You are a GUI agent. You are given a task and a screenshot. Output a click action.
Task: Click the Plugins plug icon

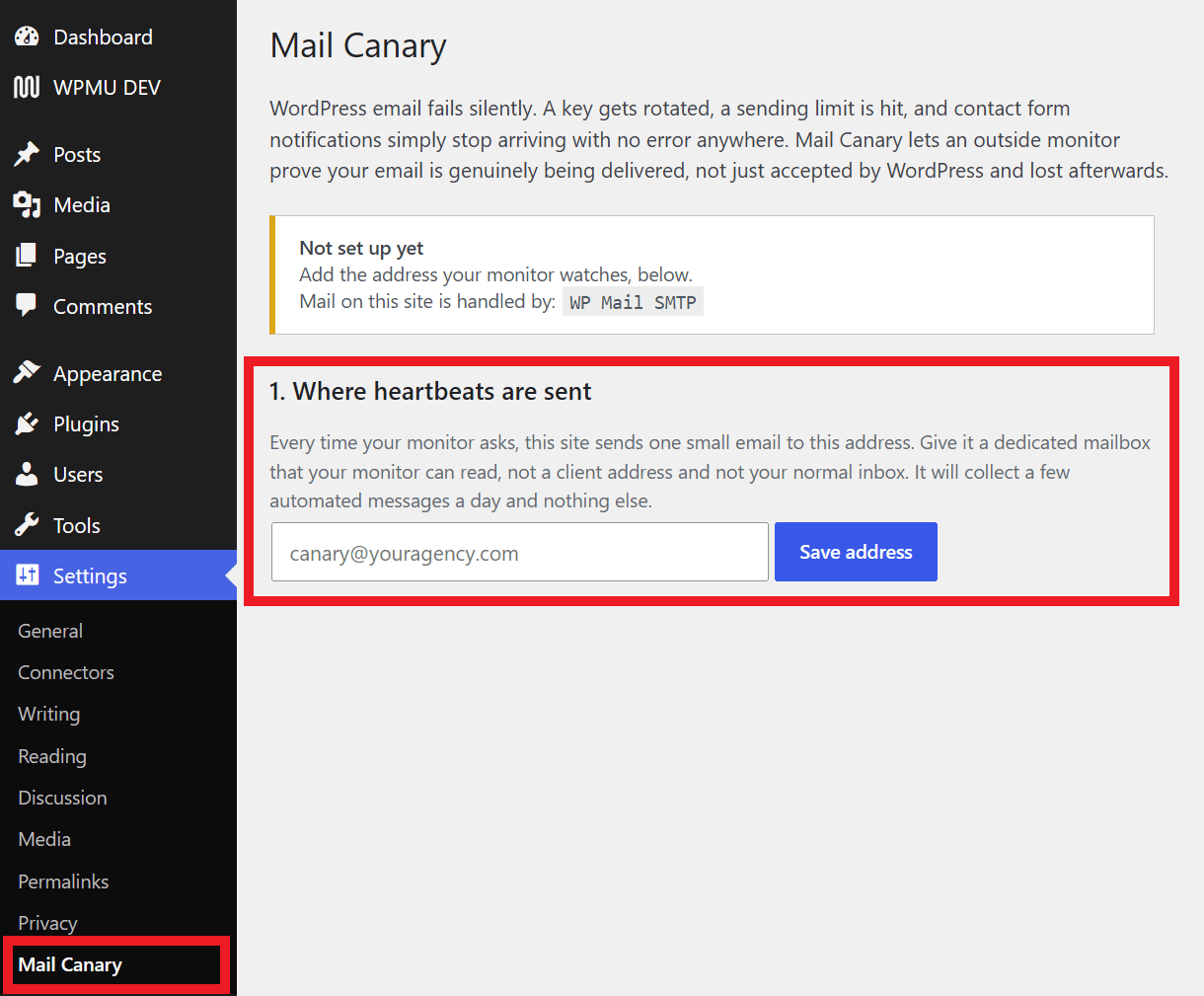(x=27, y=423)
